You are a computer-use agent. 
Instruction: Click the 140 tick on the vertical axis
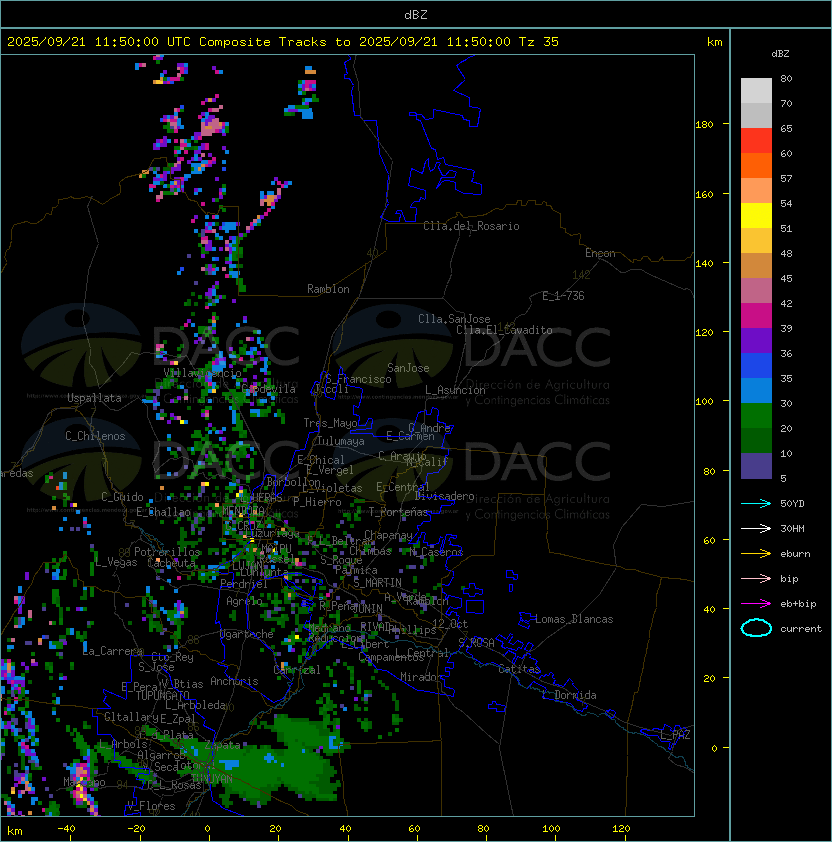(704, 263)
